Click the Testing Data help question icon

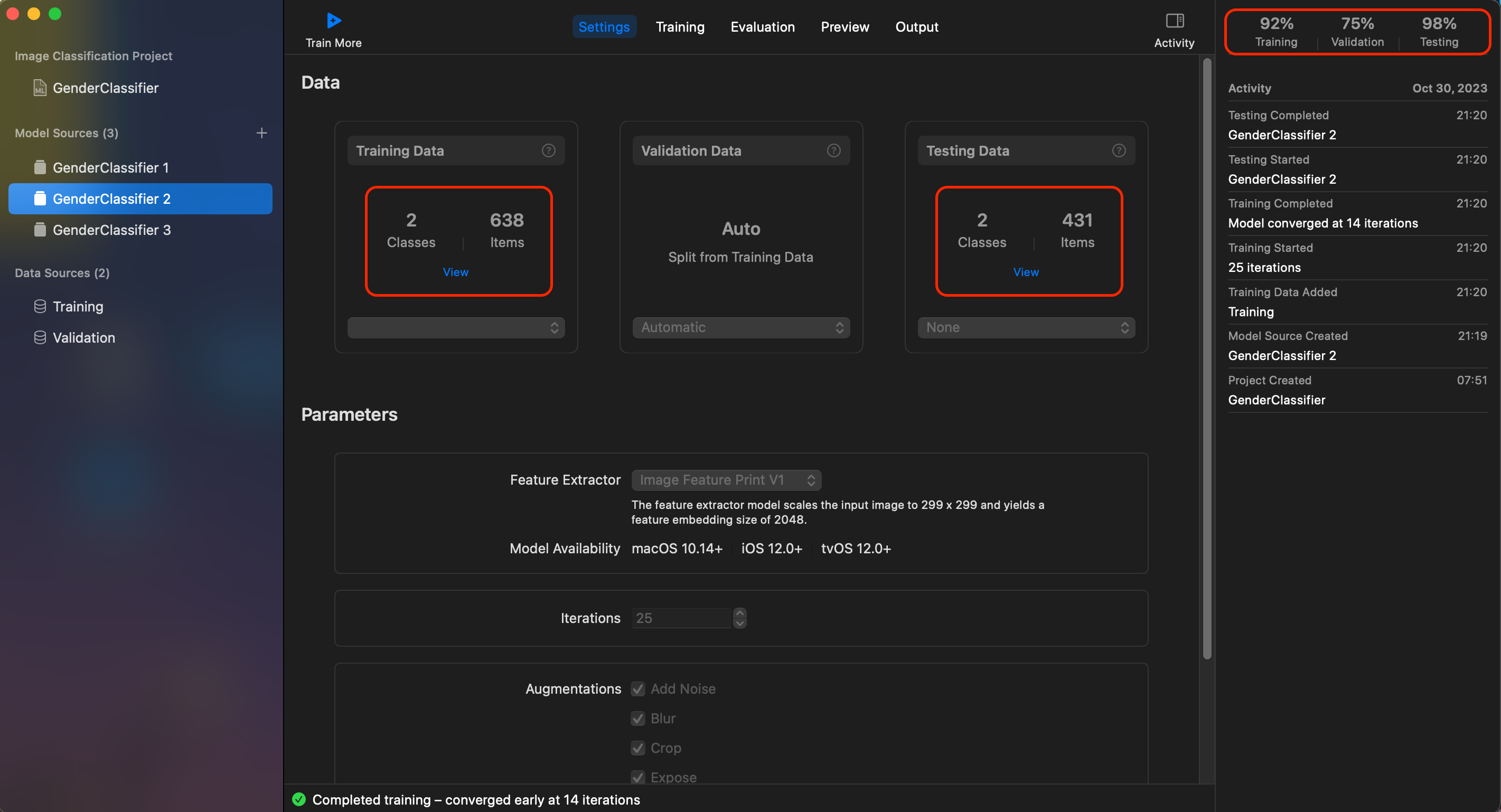[1118, 150]
